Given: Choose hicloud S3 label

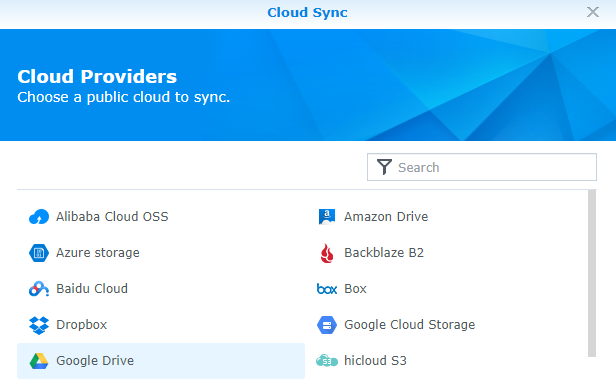Looking at the screenshot, I should [375, 361].
